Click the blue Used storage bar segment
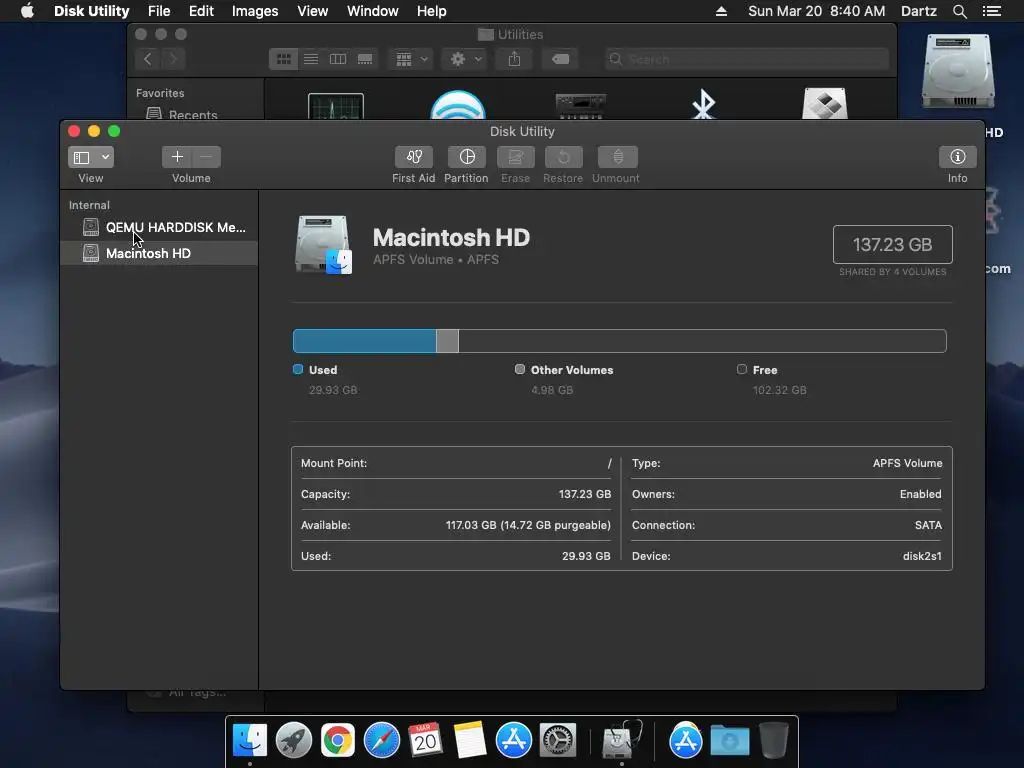Image resolution: width=1024 pixels, height=768 pixels. [x=364, y=341]
